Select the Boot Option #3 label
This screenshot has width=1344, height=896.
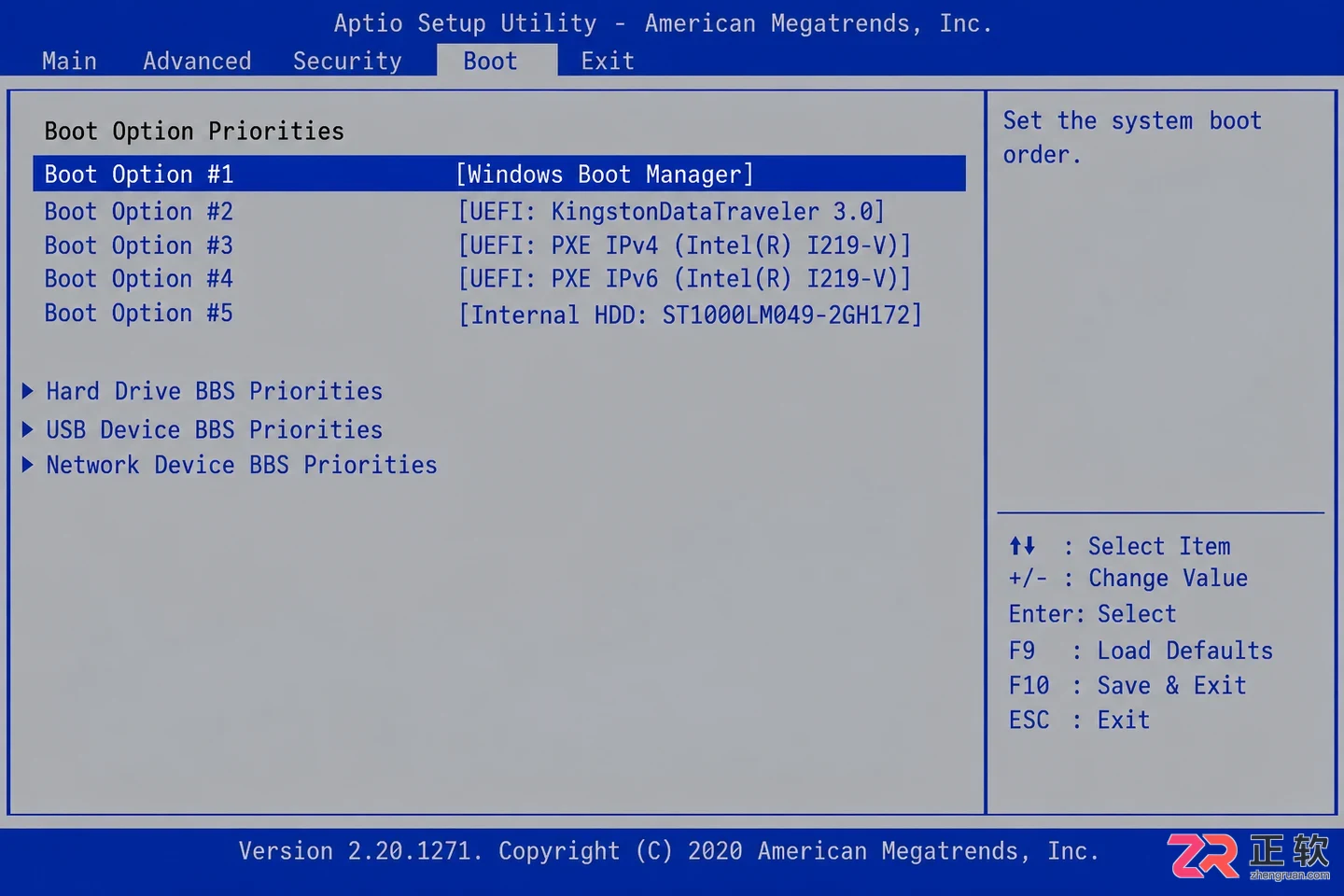(x=139, y=245)
